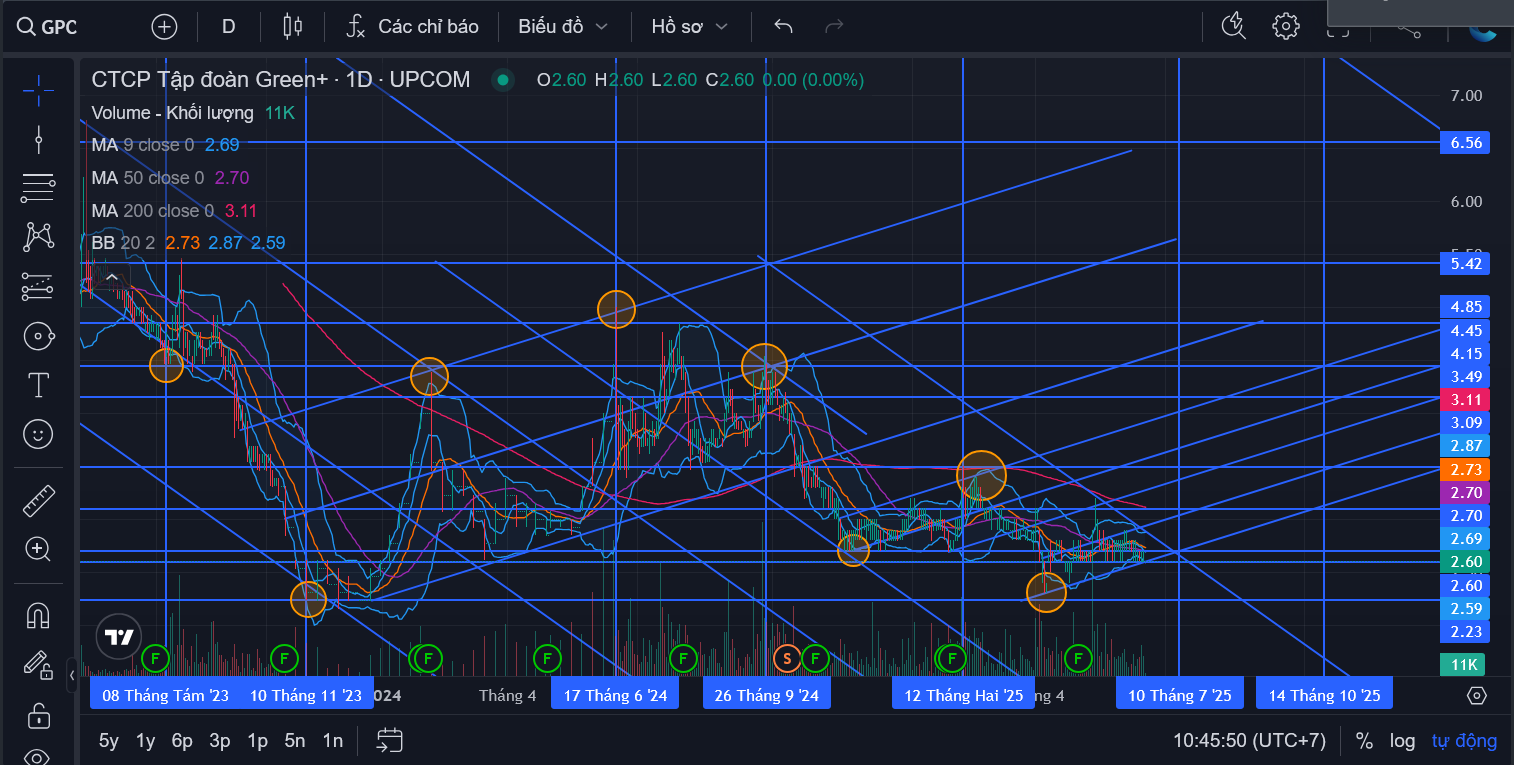Click the go to date calendar icon
Image resolution: width=1514 pixels, height=765 pixels.
389,740
